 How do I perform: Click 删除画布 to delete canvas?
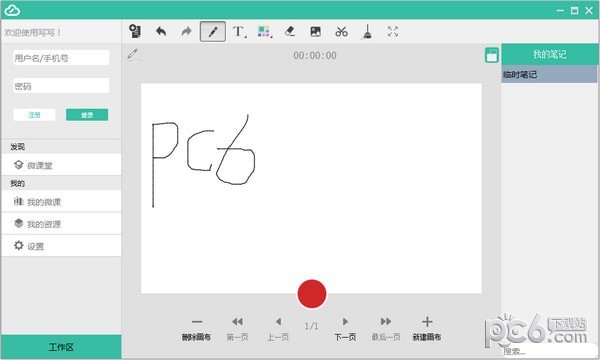pos(196,329)
